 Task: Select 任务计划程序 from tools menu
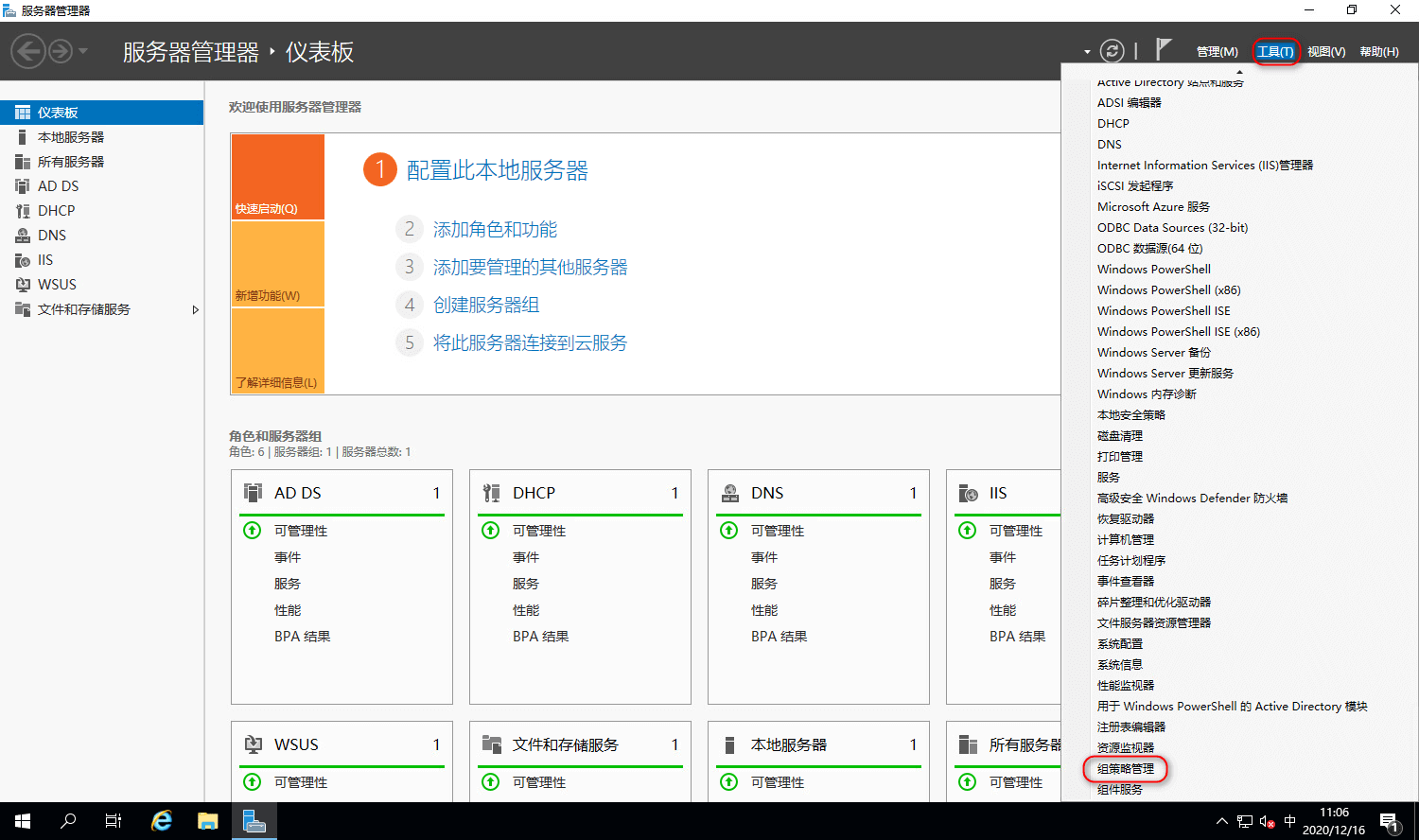pyautogui.click(x=1131, y=561)
